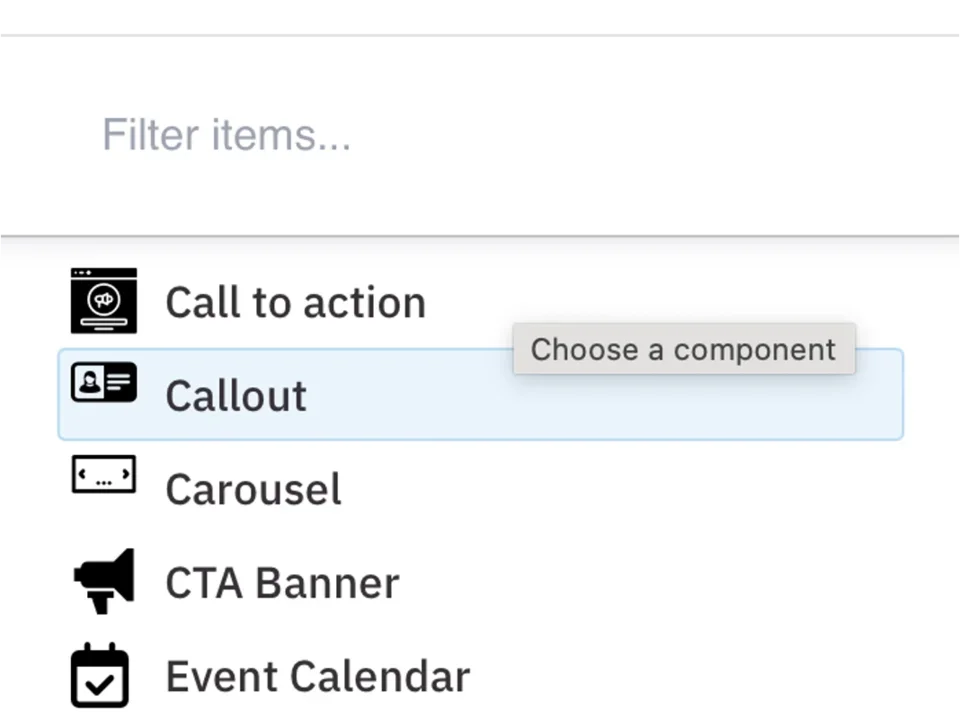Select the Event Calendar checkmark calendar icon

(99, 675)
